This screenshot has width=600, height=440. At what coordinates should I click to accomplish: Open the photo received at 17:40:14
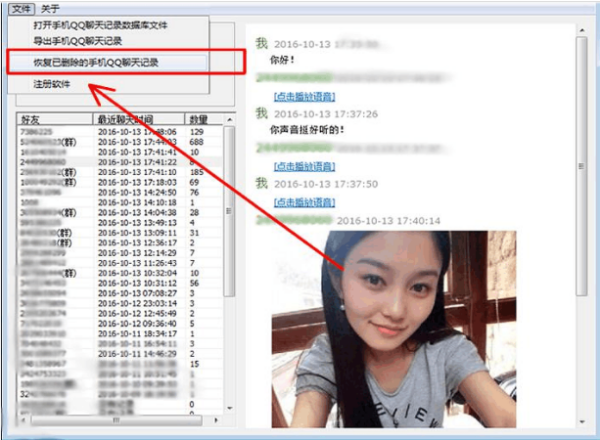click(x=394, y=329)
